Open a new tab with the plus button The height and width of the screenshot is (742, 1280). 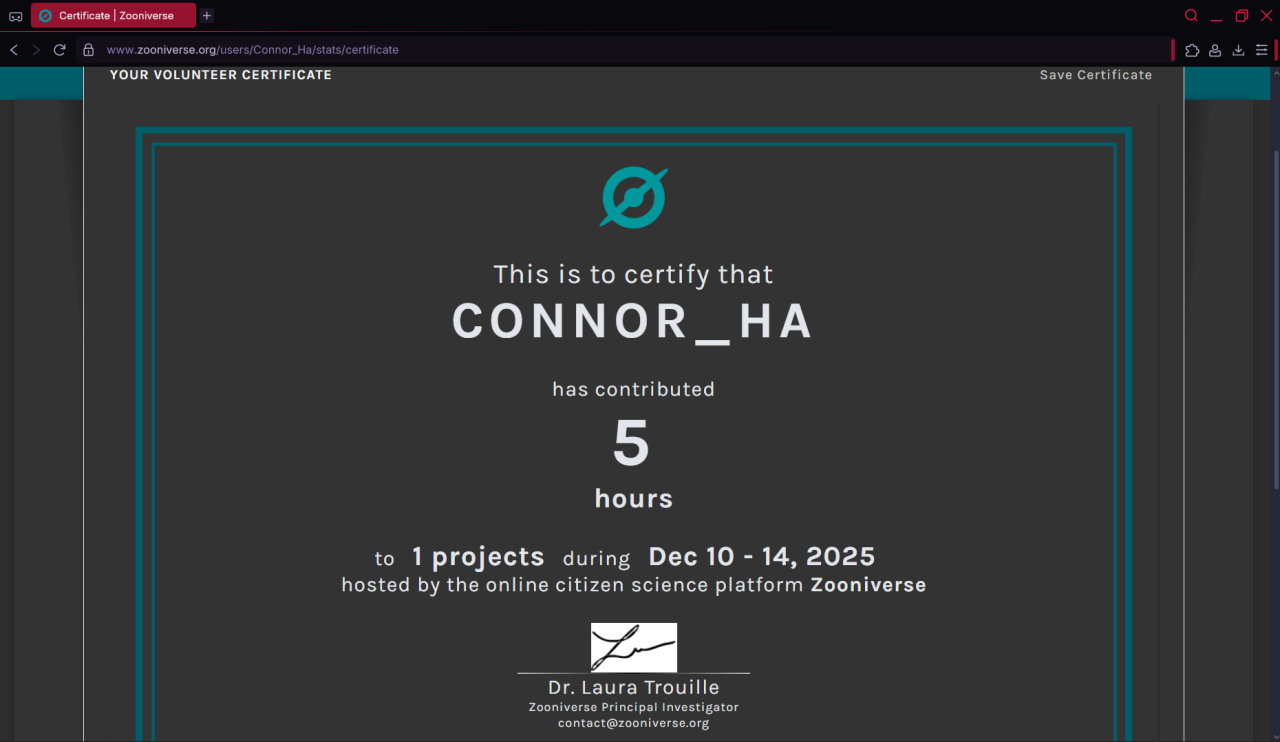pyautogui.click(x=207, y=16)
